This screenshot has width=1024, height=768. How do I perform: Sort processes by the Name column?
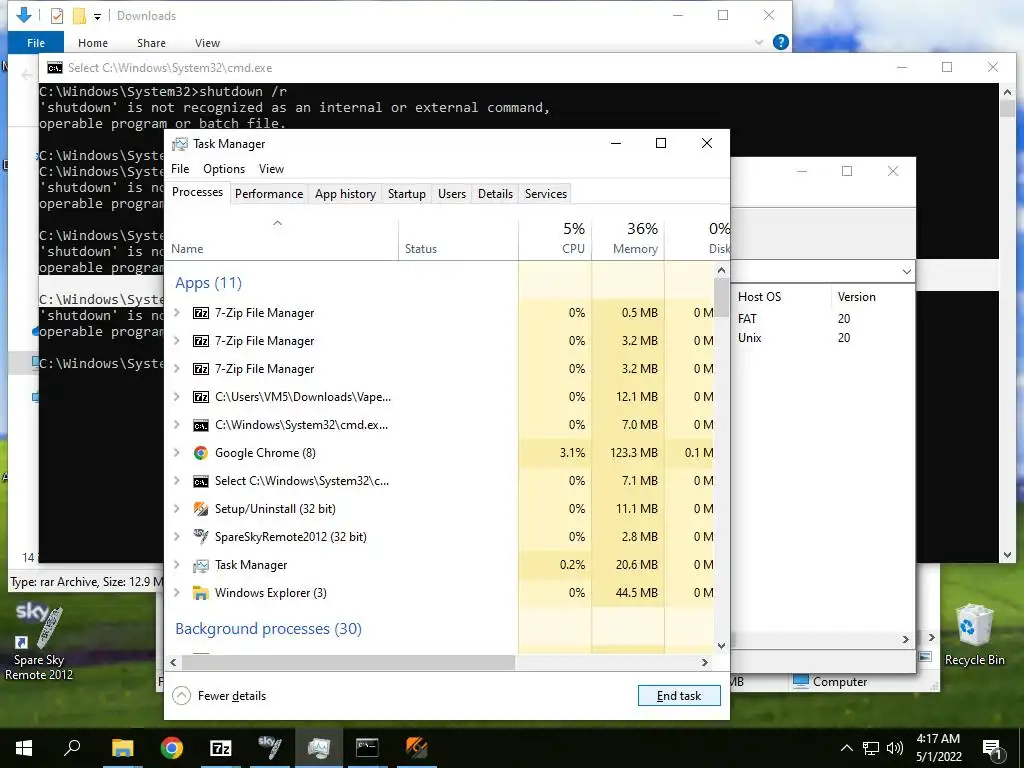[281, 238]
